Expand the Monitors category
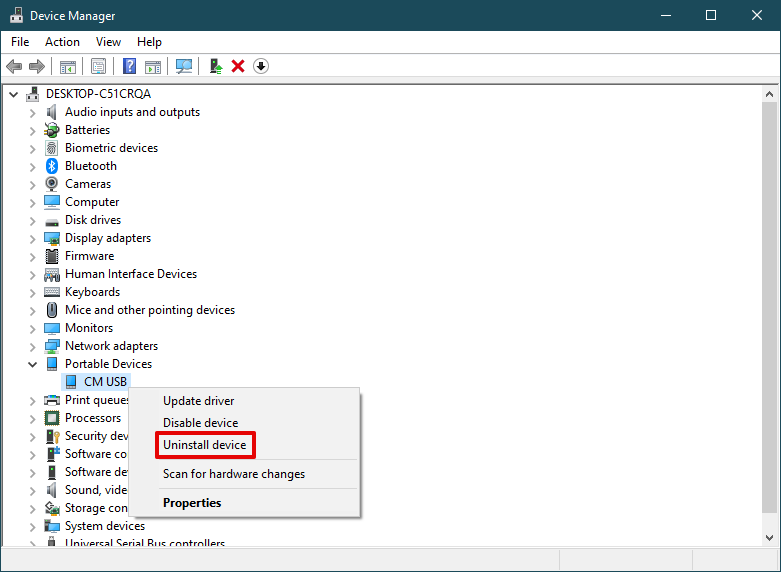The height and width of the screenshot is (572, 781). [32, 328]
